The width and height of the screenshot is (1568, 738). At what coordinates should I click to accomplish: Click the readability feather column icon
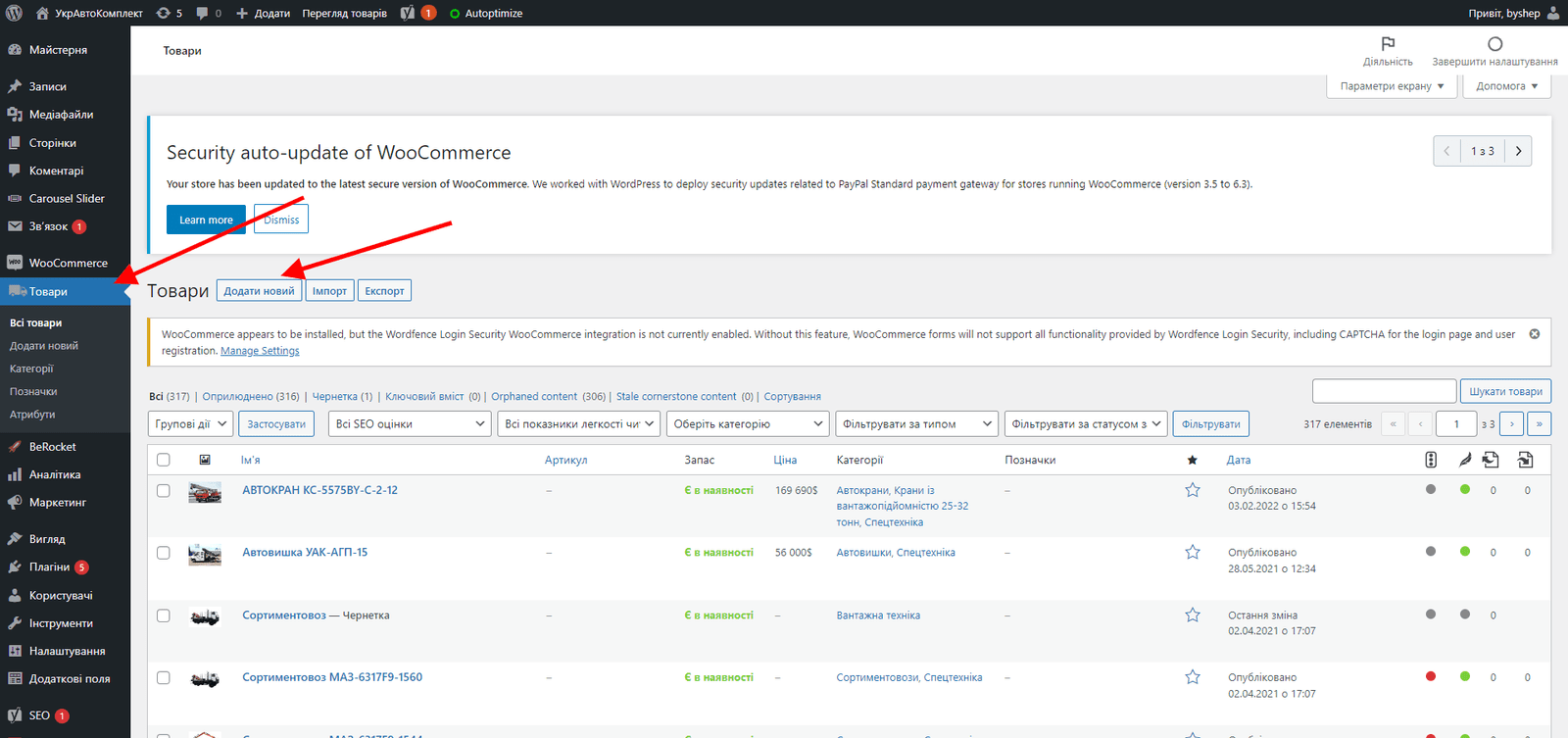click(x=1465, y=460)
